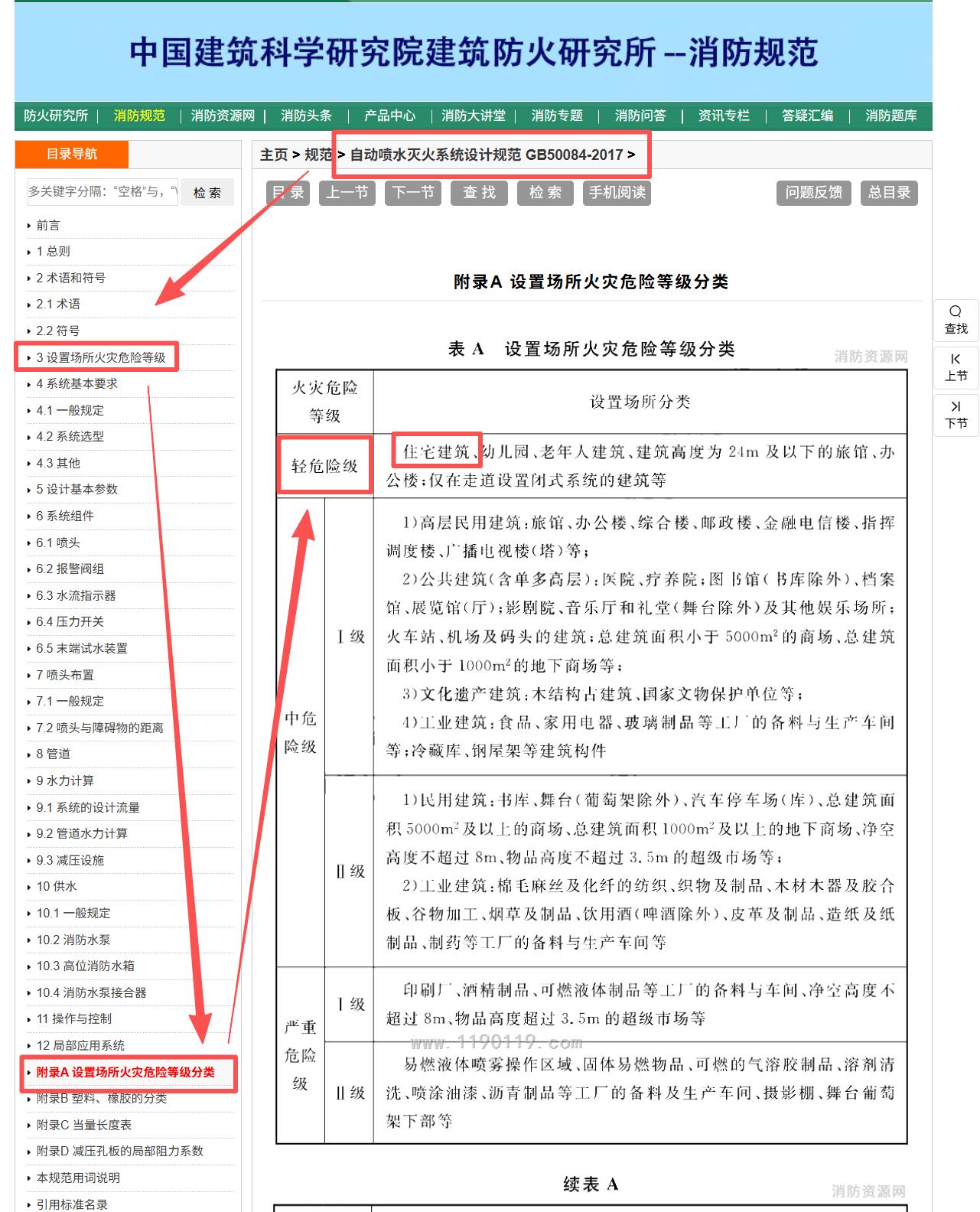The image size is (980, 1212).
Task: Click the 查 找 toolbar button
Action: click(x=479, y=193)
